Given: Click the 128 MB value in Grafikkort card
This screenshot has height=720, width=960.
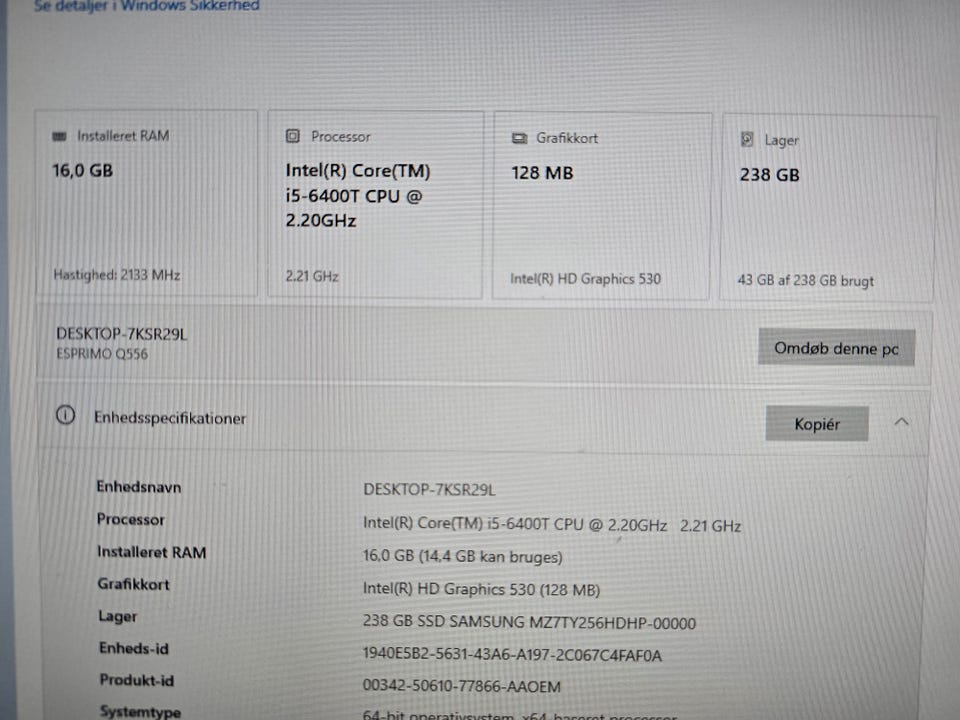Looking at the screenshot, I should tap(542, 173).
